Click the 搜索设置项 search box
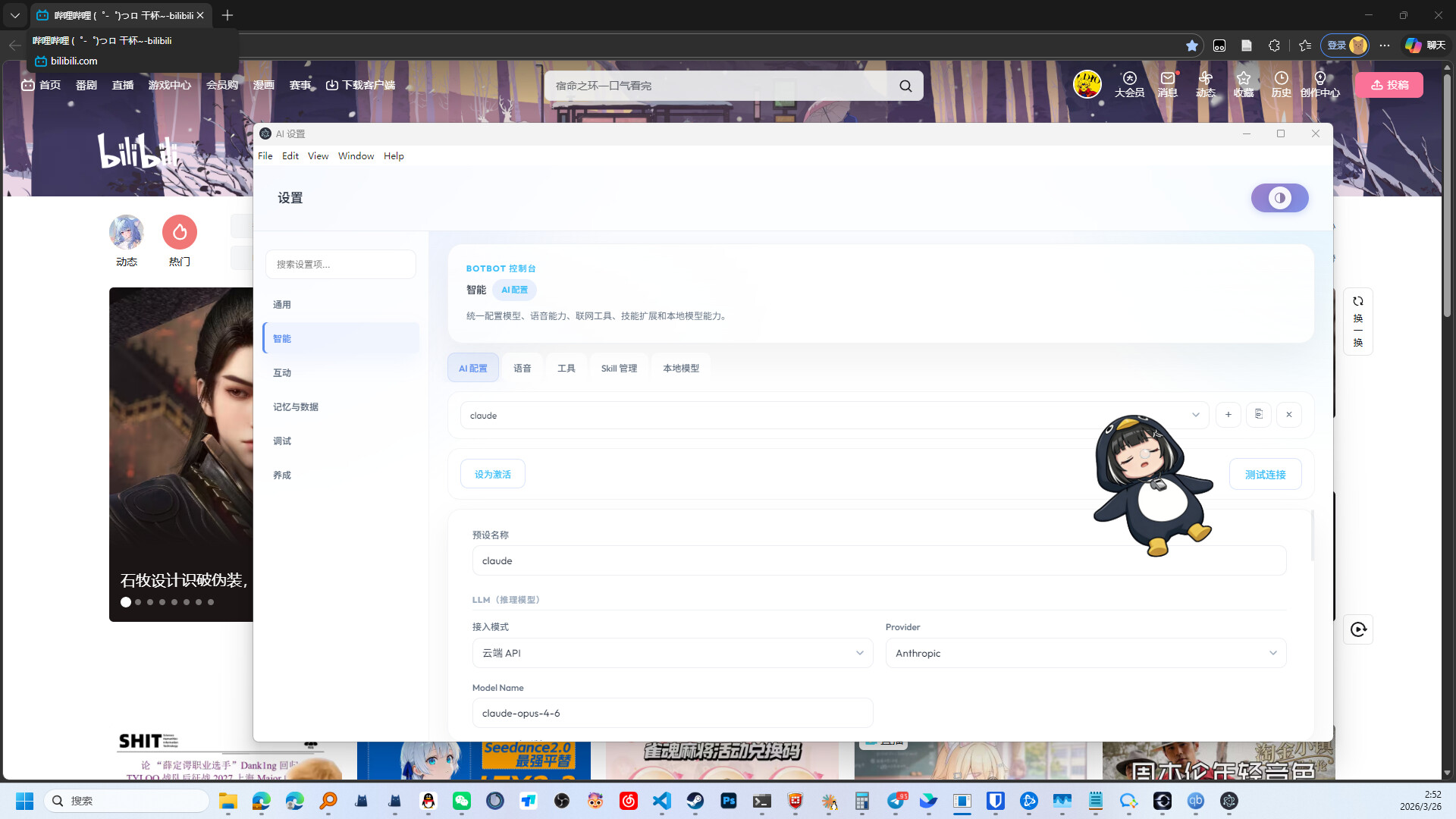Screen dimensions: 1456x819 coord(340,265)
